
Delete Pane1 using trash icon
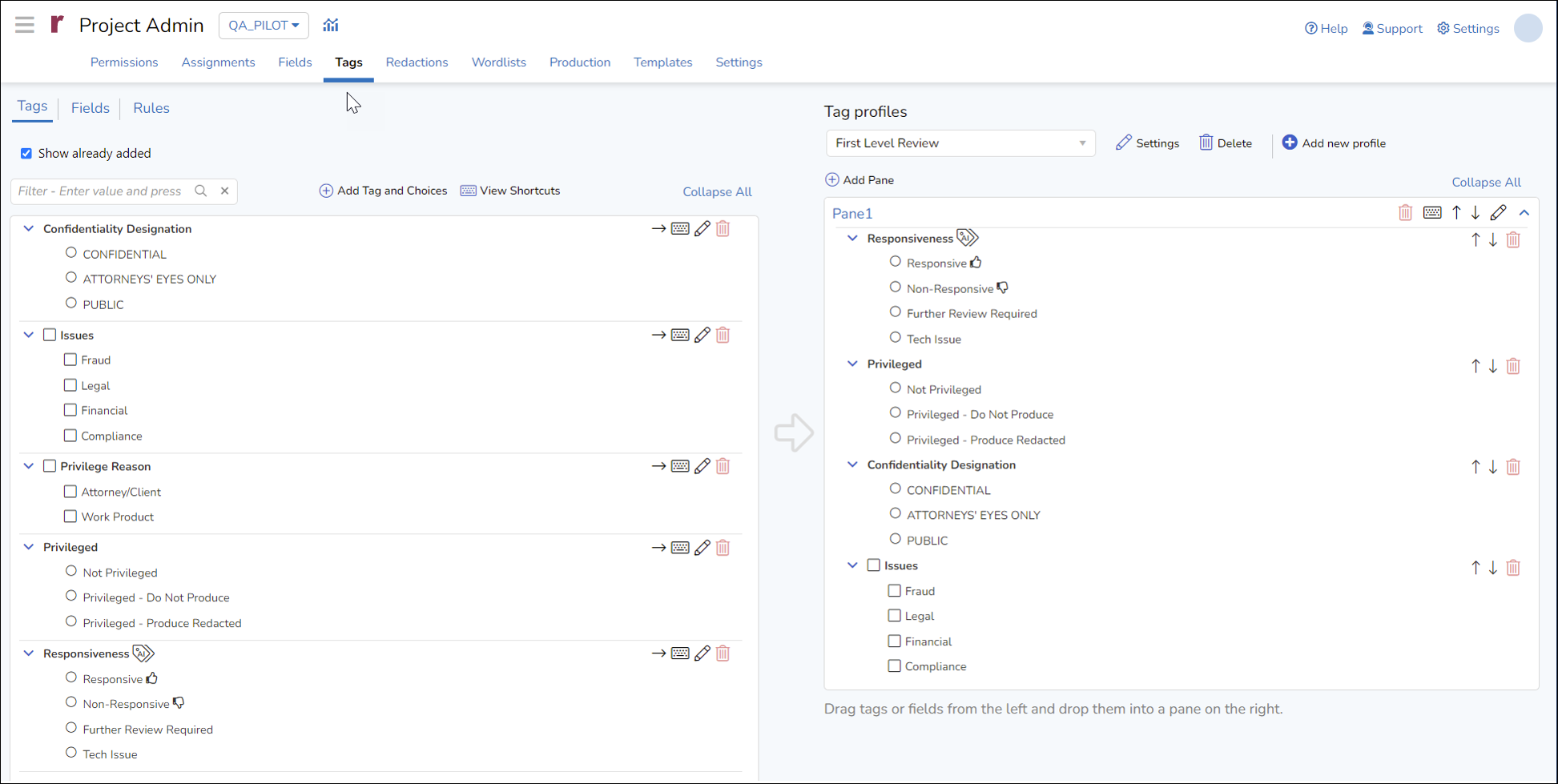coord(1405,212)
